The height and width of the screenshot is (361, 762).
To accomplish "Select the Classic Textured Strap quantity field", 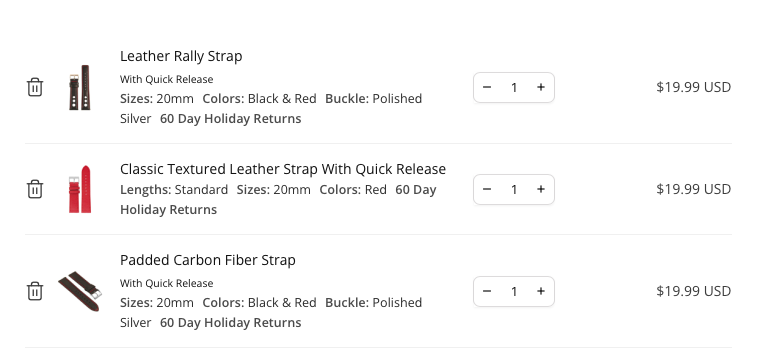I will 514,189.
